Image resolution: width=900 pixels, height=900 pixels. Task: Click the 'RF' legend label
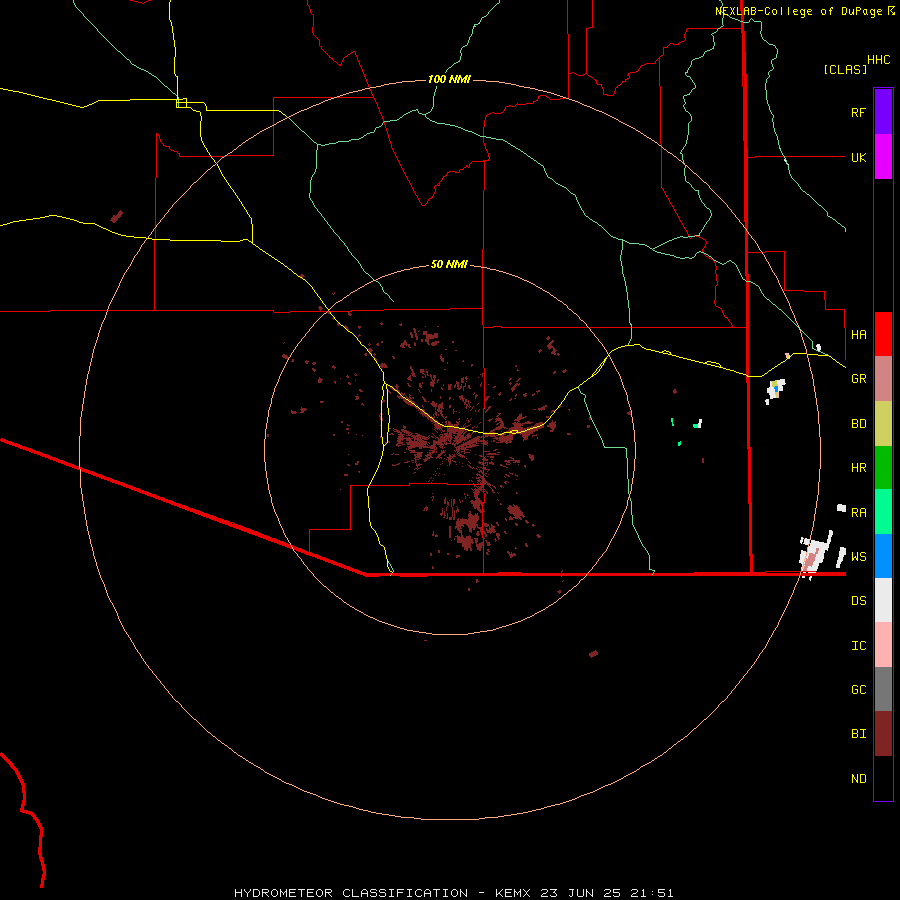click(x=858, y=112)
